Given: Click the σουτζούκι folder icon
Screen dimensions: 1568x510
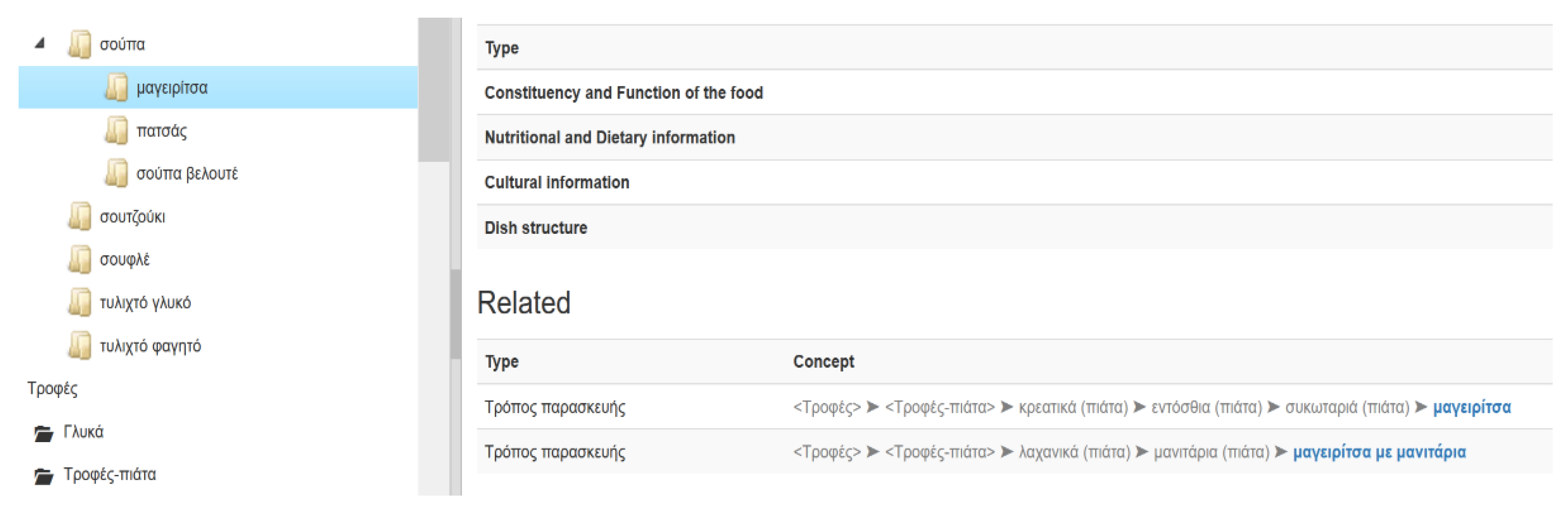Looking at the screenshot, I should [80, 217].
